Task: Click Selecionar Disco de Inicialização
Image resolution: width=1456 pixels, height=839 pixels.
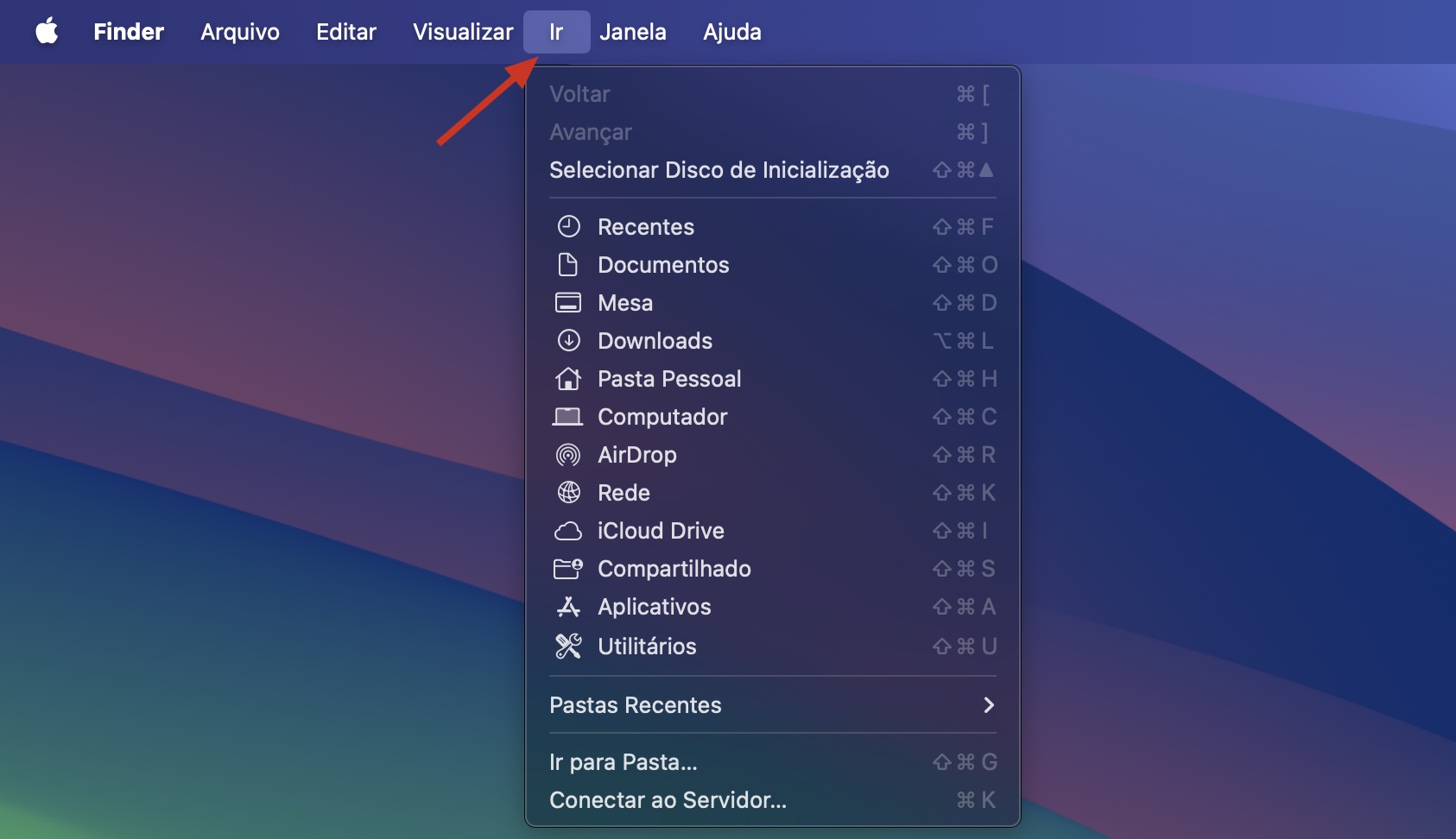Action: pos(719,170)
